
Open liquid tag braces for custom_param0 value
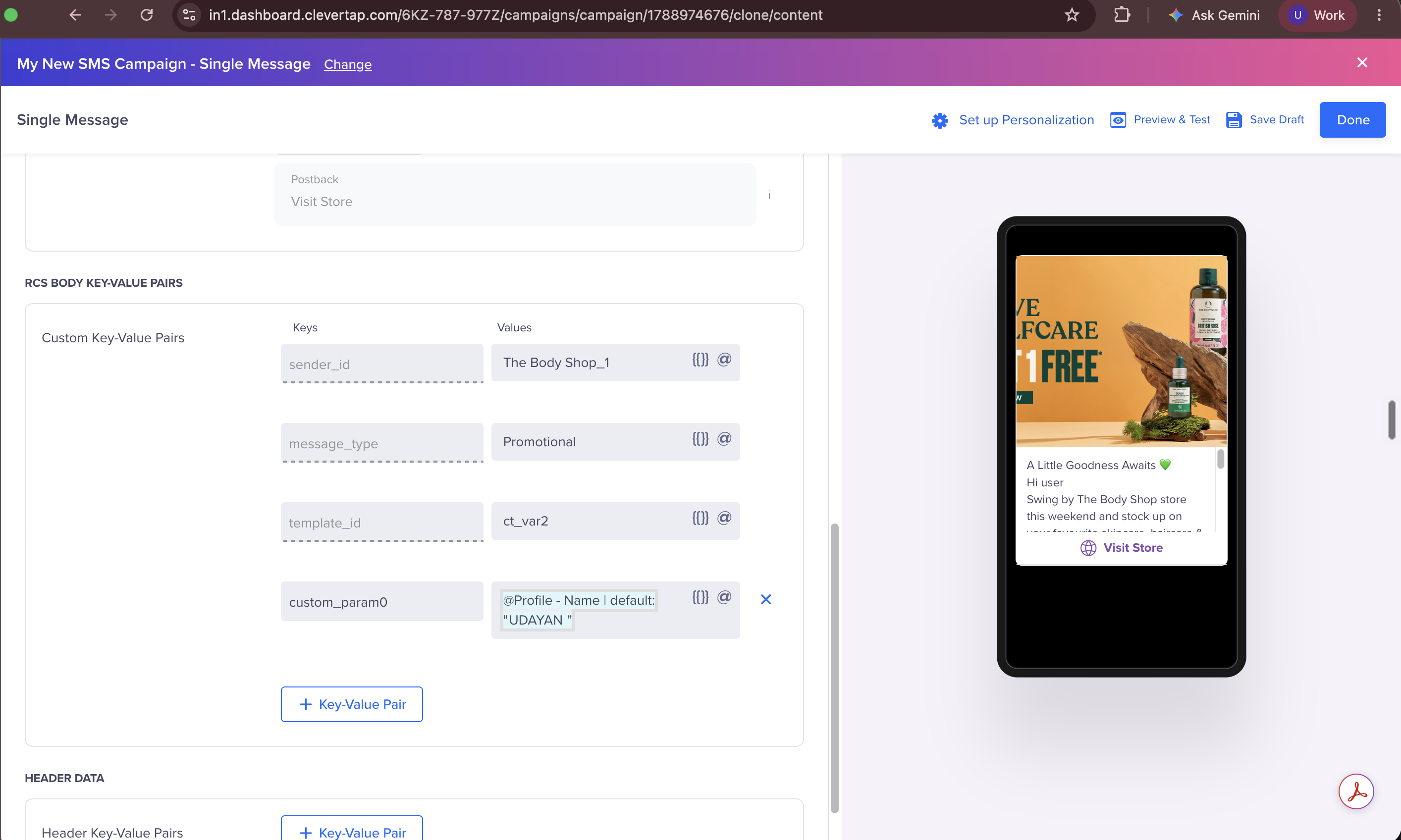(700, 597)
